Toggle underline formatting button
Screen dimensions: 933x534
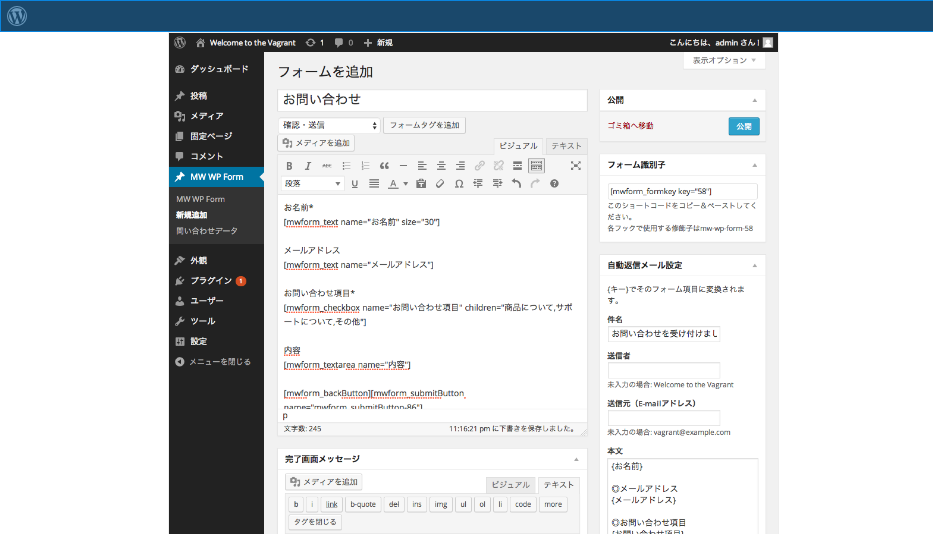(x=354, y=184)
